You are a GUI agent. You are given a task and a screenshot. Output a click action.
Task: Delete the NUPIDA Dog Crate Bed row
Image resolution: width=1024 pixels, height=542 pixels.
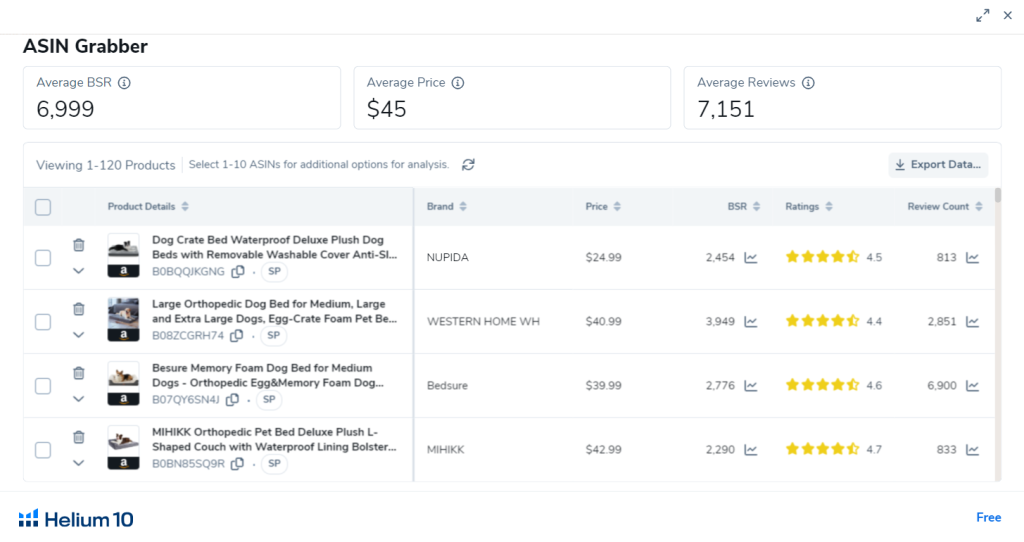pyautogui.click(x=78, y=245)
